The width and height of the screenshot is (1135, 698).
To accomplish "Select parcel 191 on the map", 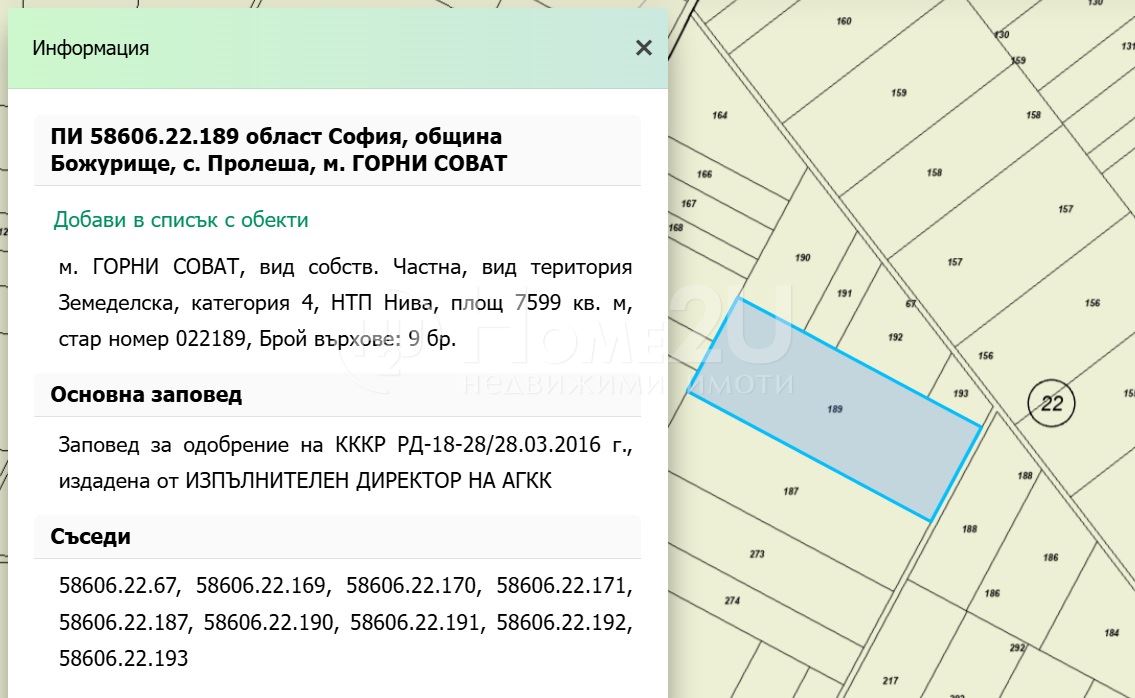I will point(845,293).
